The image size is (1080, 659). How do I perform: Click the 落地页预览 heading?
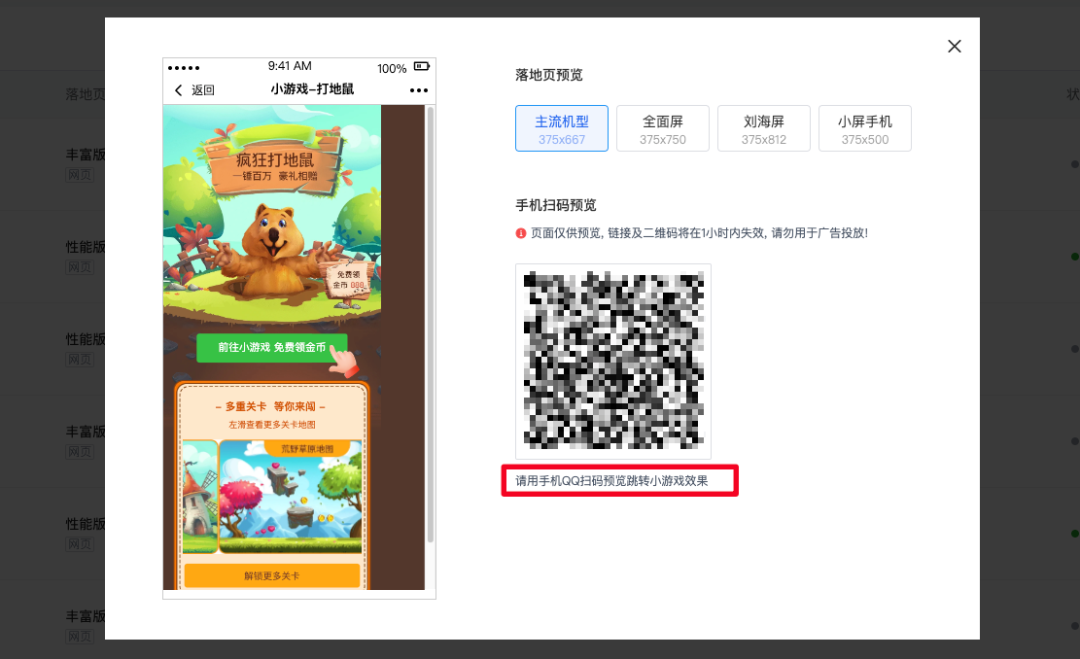click(x=549, y=75)
